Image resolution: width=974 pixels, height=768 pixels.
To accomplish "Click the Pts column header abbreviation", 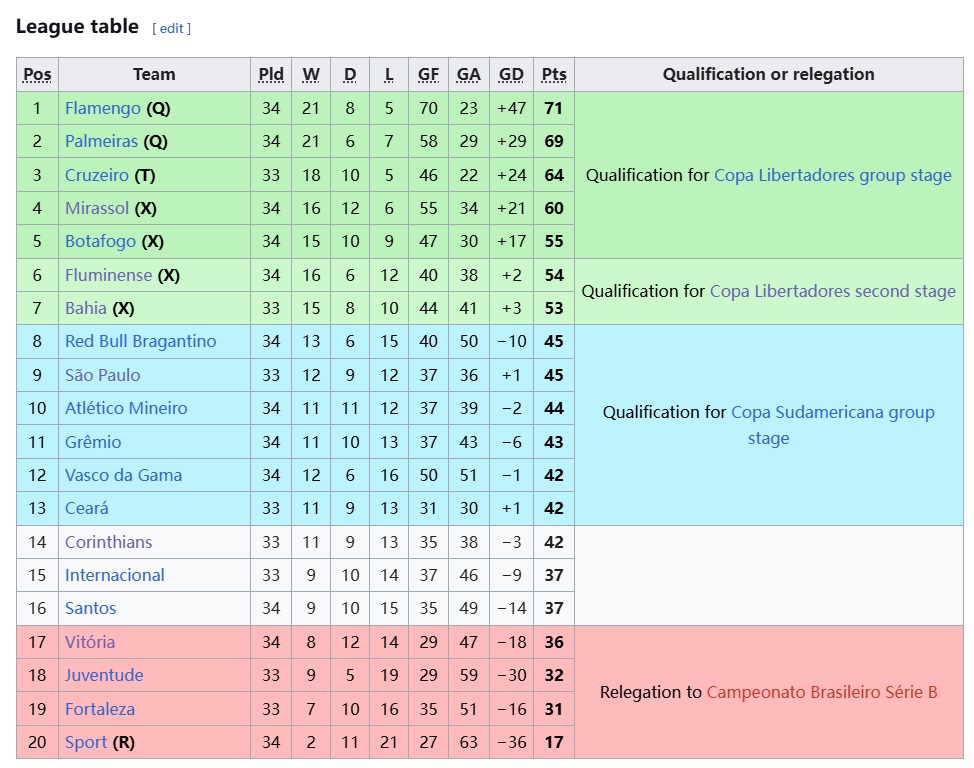I will click(553, 74).
